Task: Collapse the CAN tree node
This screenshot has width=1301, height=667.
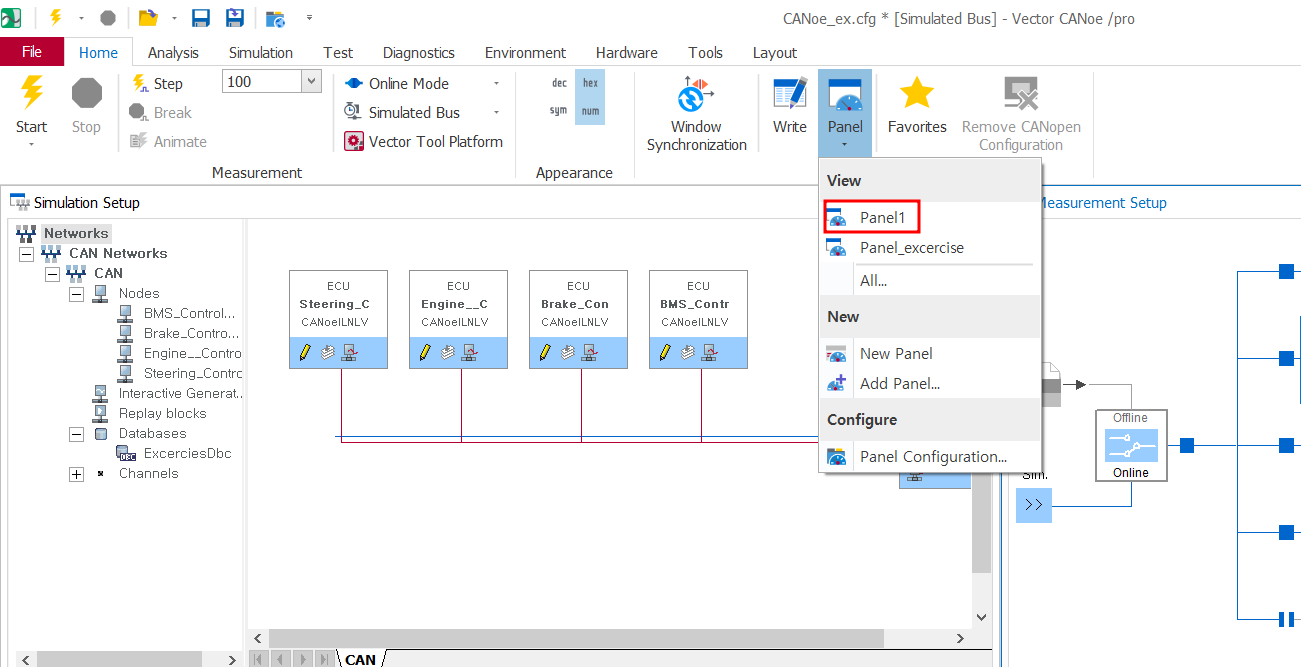Action: point(52,274)
